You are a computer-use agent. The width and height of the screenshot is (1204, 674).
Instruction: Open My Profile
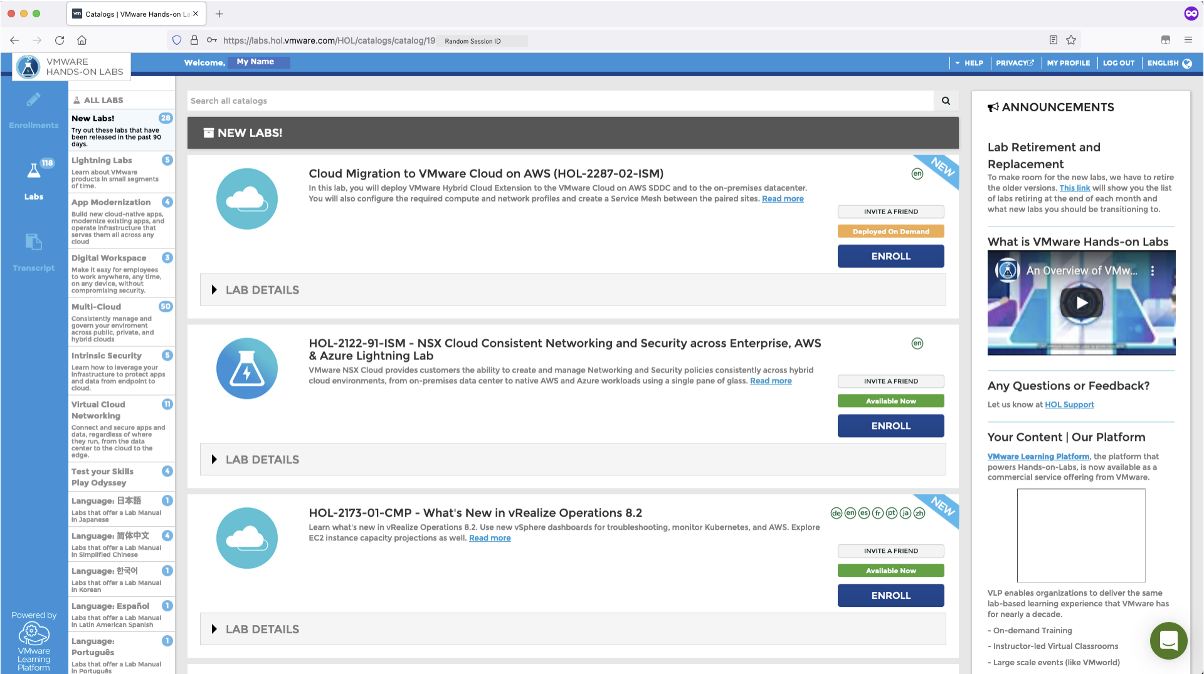pos(1068,62)
